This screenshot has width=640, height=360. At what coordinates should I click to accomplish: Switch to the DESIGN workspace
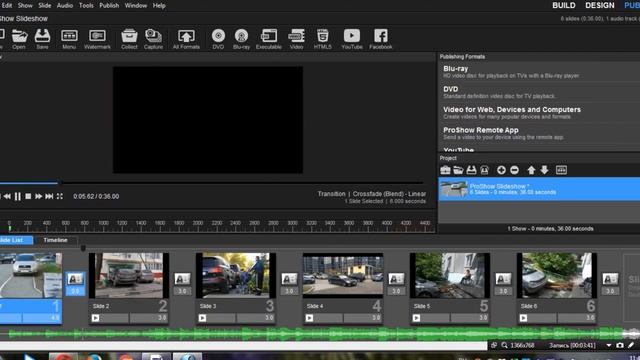pos(600,5)
